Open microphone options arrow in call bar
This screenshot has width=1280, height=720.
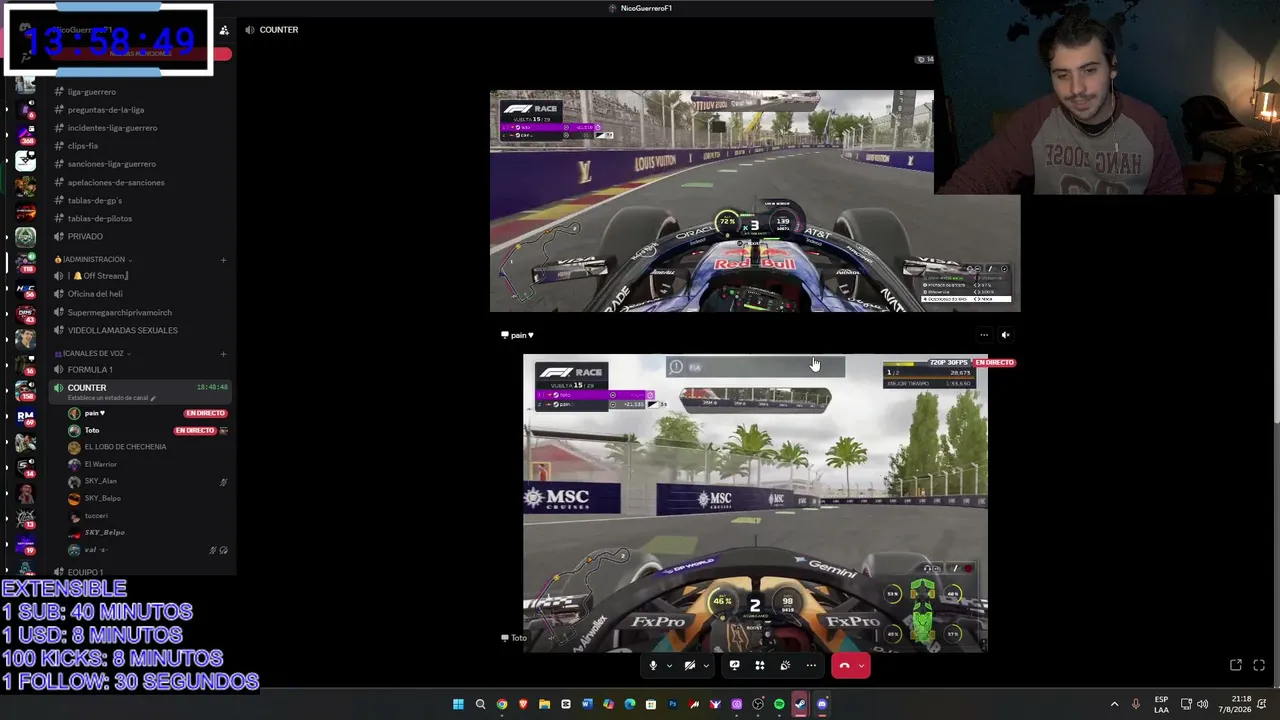[669, 665]
